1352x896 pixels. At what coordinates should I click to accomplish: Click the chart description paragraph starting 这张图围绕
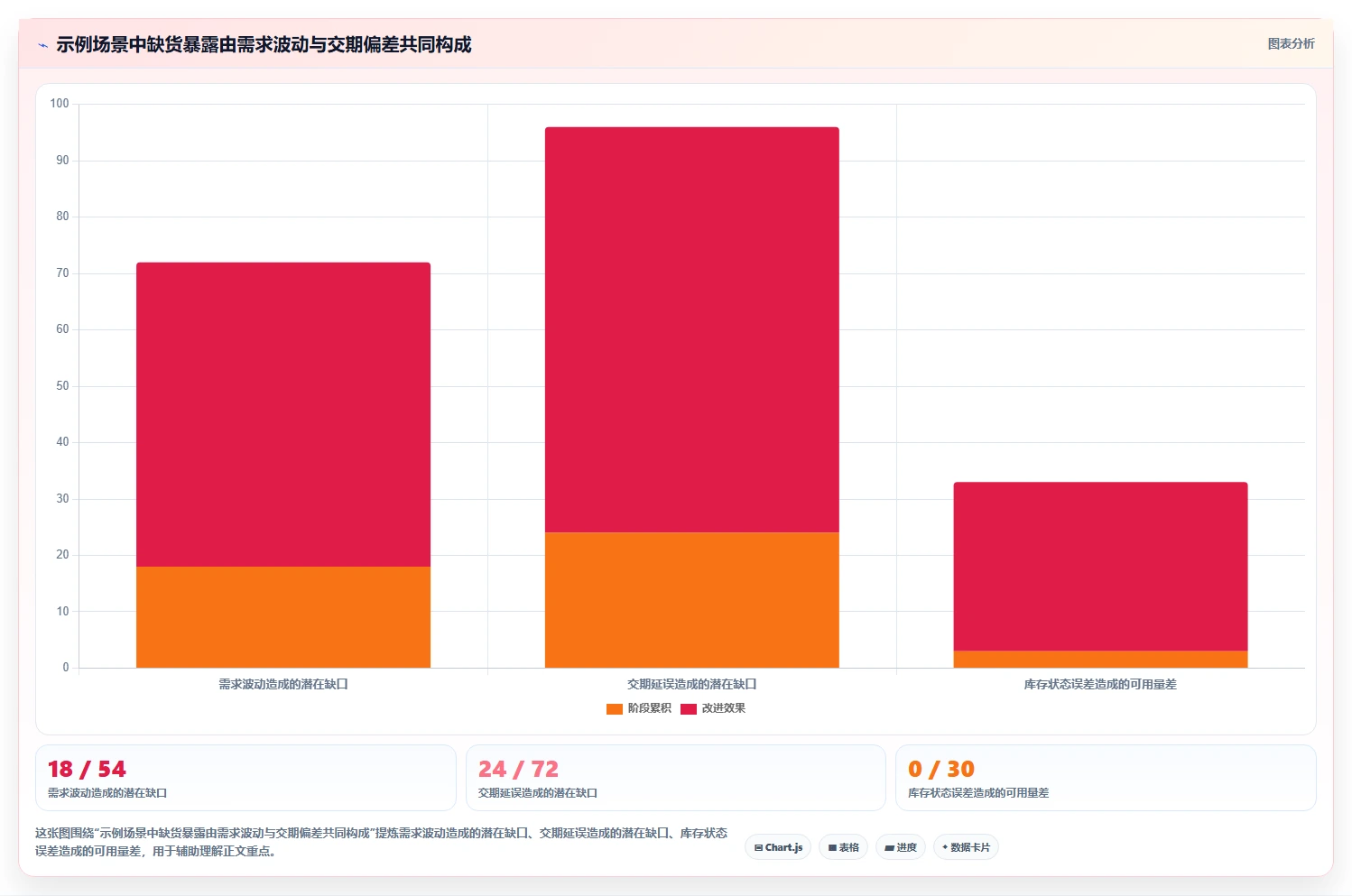coord(381,842)
